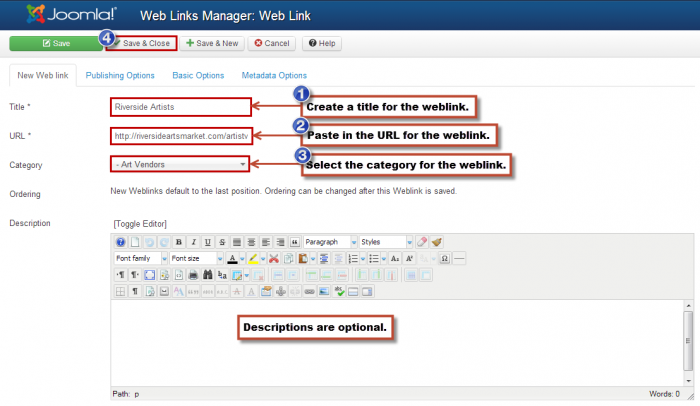Click the editor scrollbar down arrow
Image resolution: width=700 pixels, height=406 pixels.
click(688, 381)
